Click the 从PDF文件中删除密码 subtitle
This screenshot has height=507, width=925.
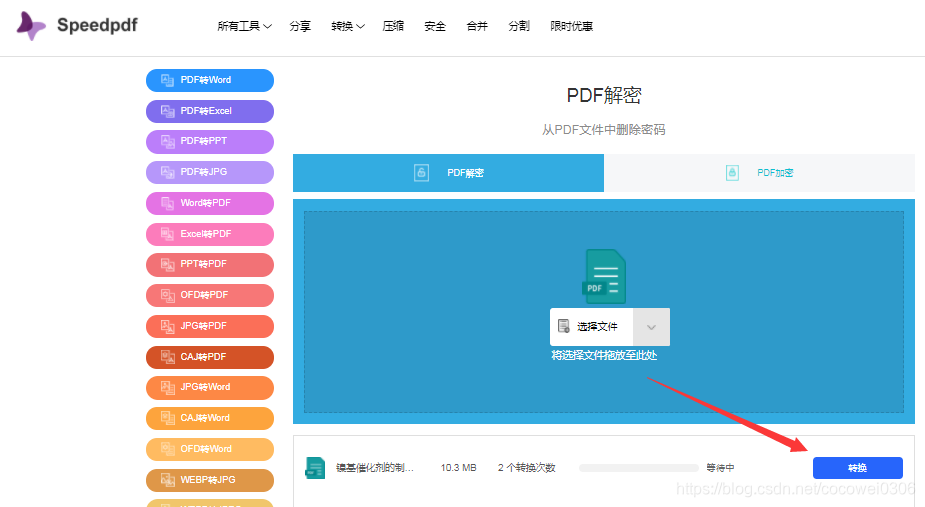click(x=604, y=130)
